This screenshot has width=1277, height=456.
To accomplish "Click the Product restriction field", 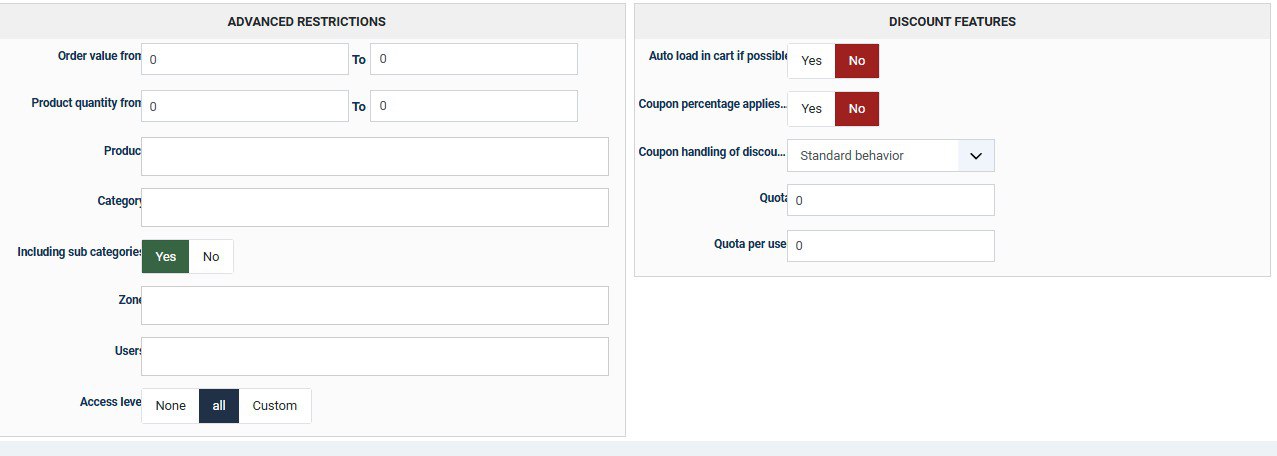I will 375,156.
